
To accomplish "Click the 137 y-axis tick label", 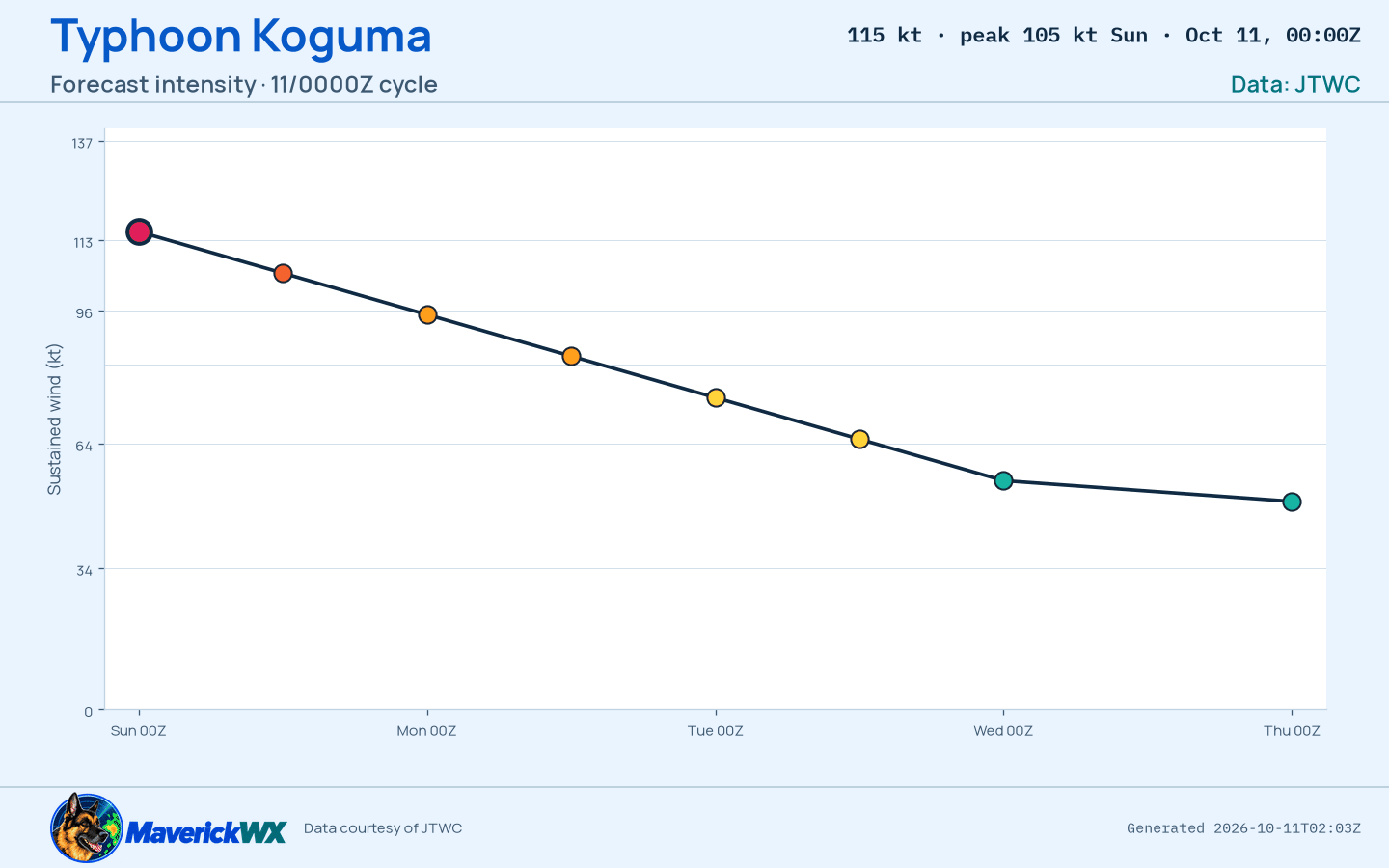I will (82, 143).
